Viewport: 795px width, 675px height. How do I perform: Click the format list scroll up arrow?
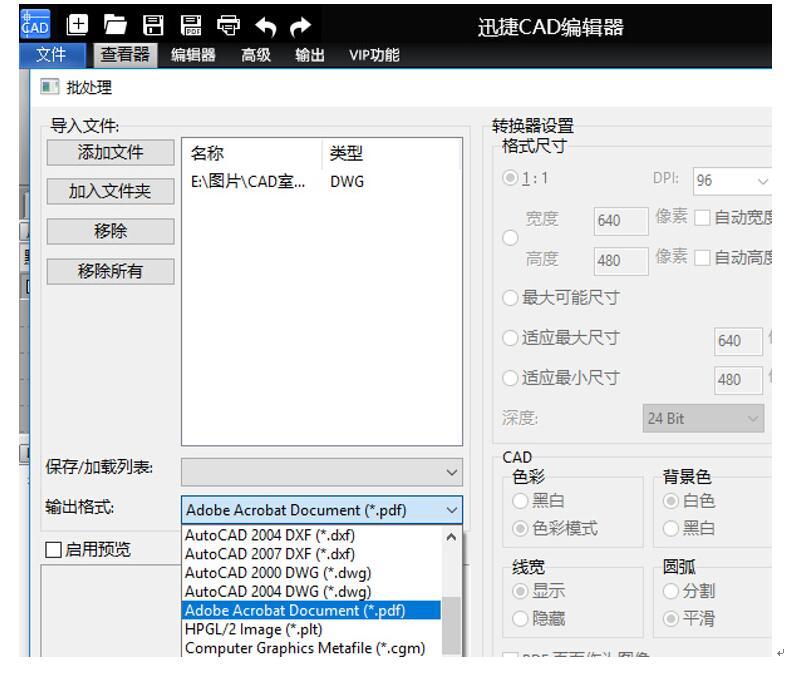coord(451,537)
